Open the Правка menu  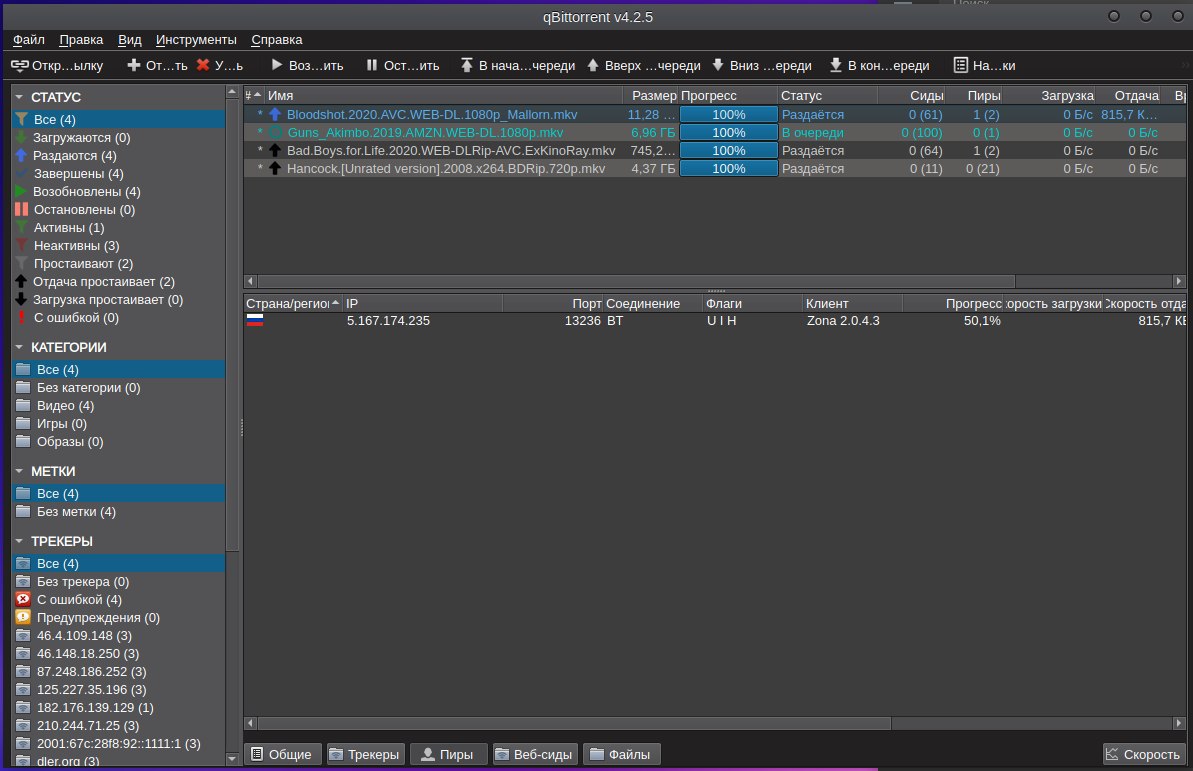point(81,40)
